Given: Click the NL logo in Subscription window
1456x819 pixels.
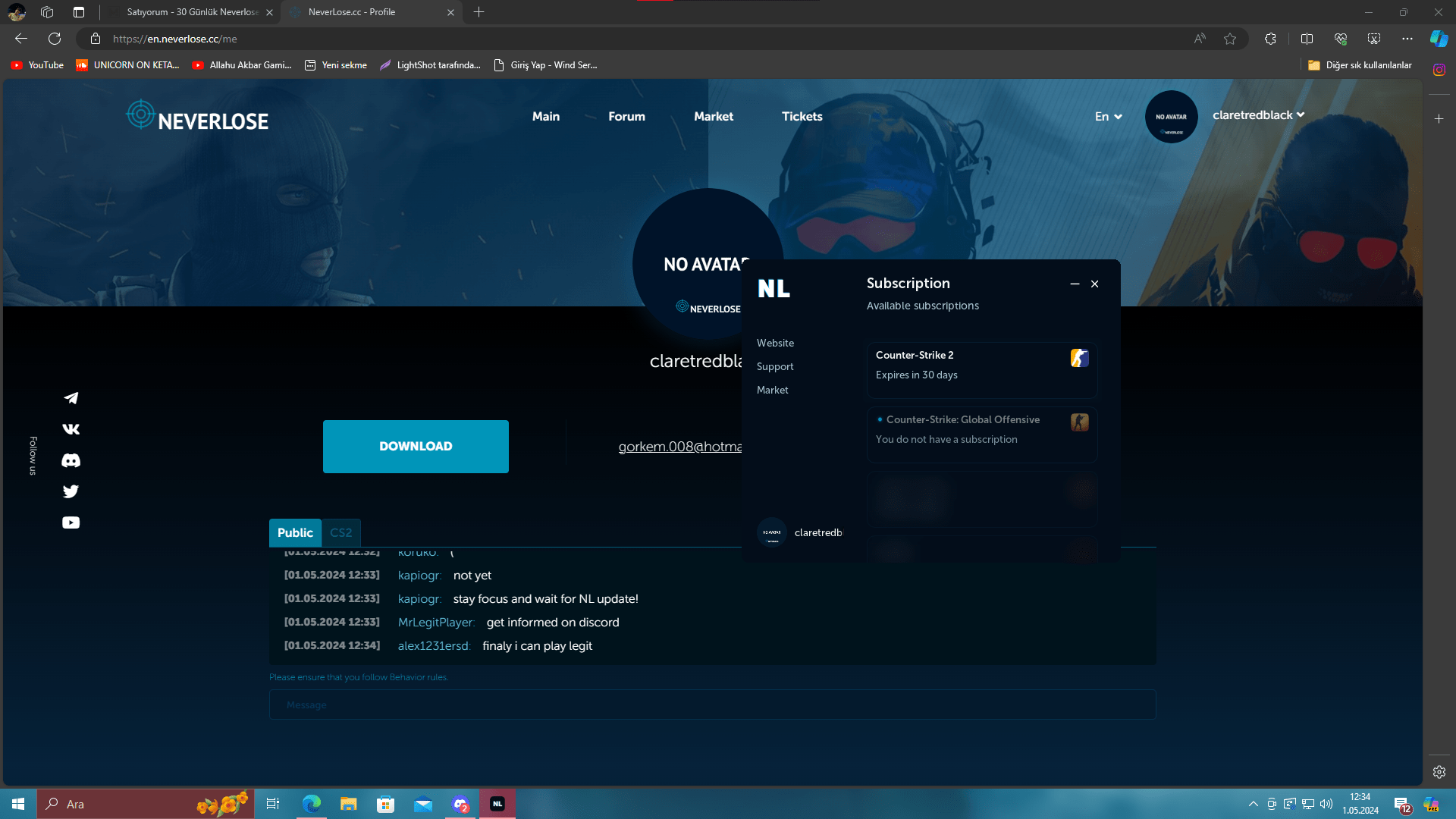Looking at the screenshot, I should (x=773, y=288).
